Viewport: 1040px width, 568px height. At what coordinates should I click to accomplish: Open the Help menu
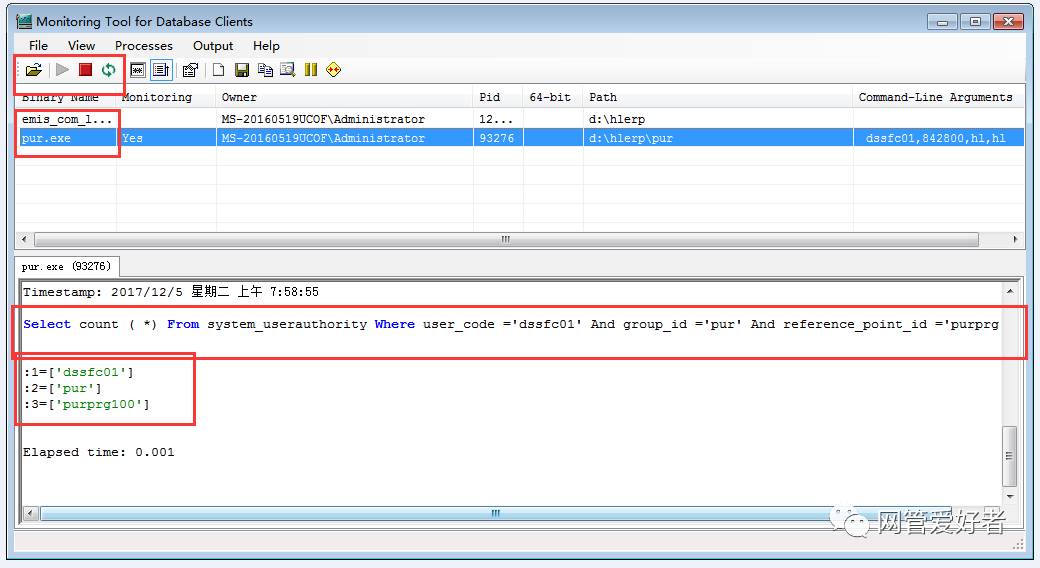(x=266, y=46)
